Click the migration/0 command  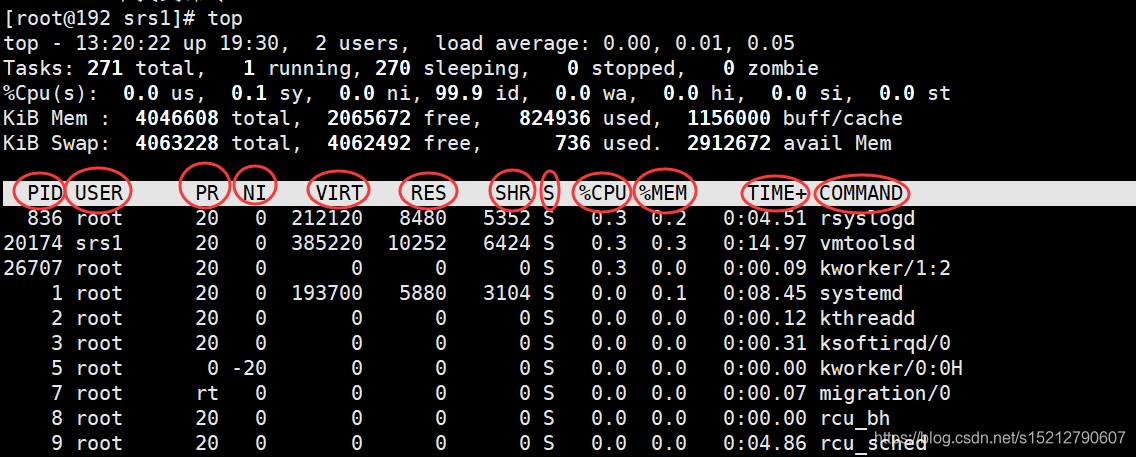885,394
